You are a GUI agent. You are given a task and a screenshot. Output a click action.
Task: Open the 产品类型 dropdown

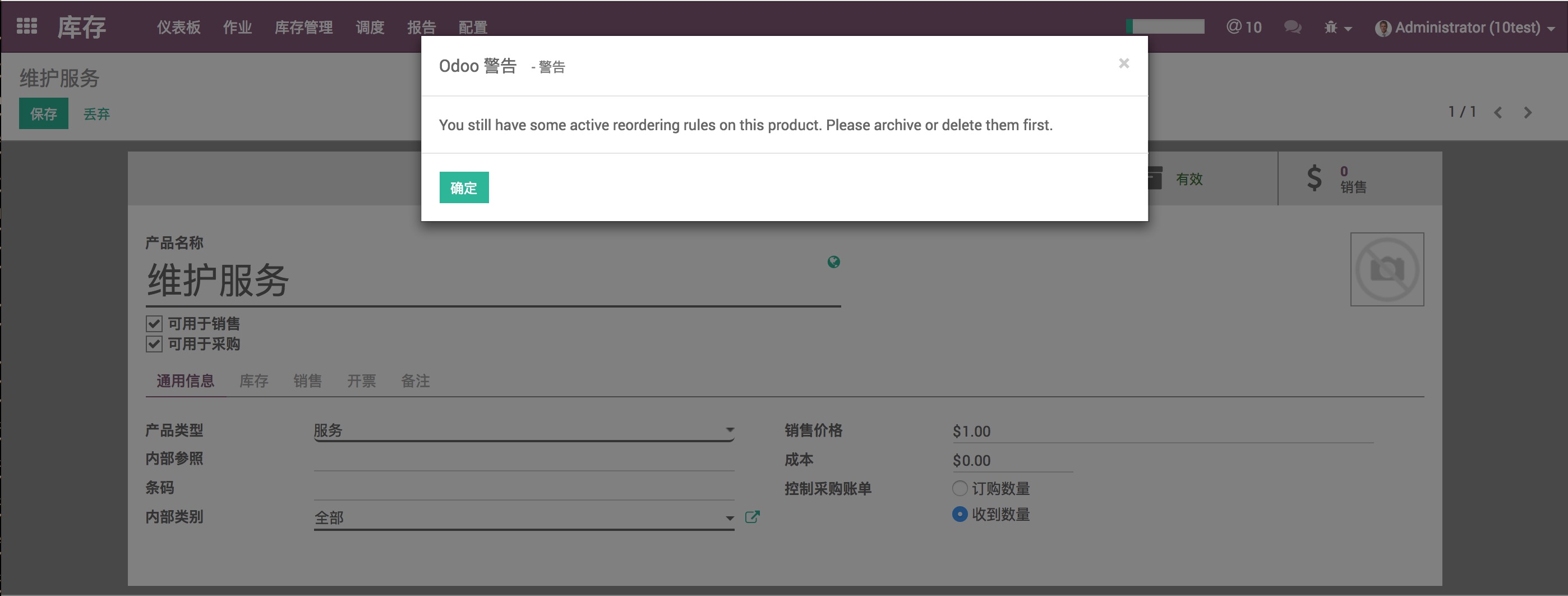730,430
